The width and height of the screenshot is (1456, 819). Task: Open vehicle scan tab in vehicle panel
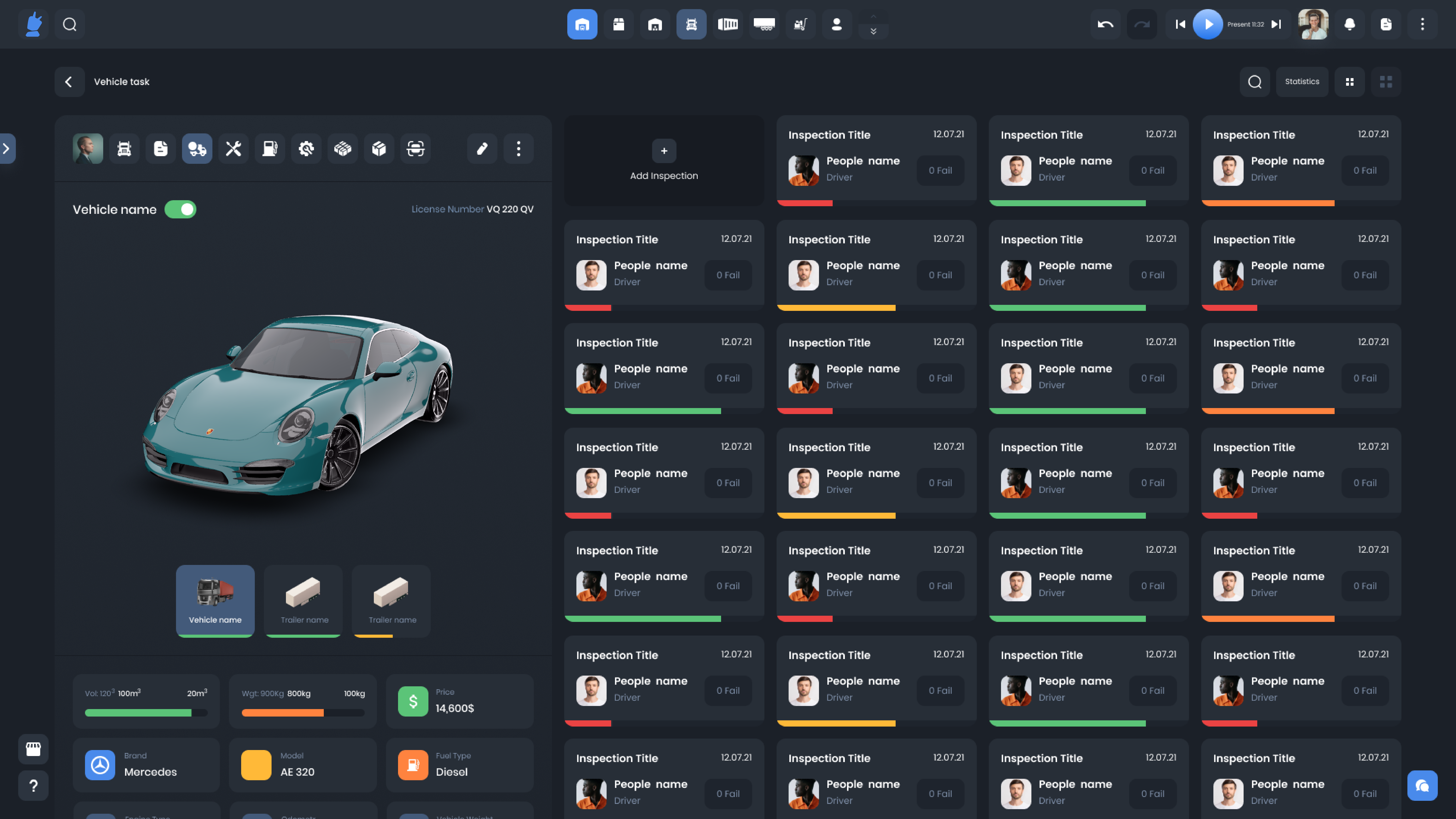pyautogui.click(x=416, y=149)
